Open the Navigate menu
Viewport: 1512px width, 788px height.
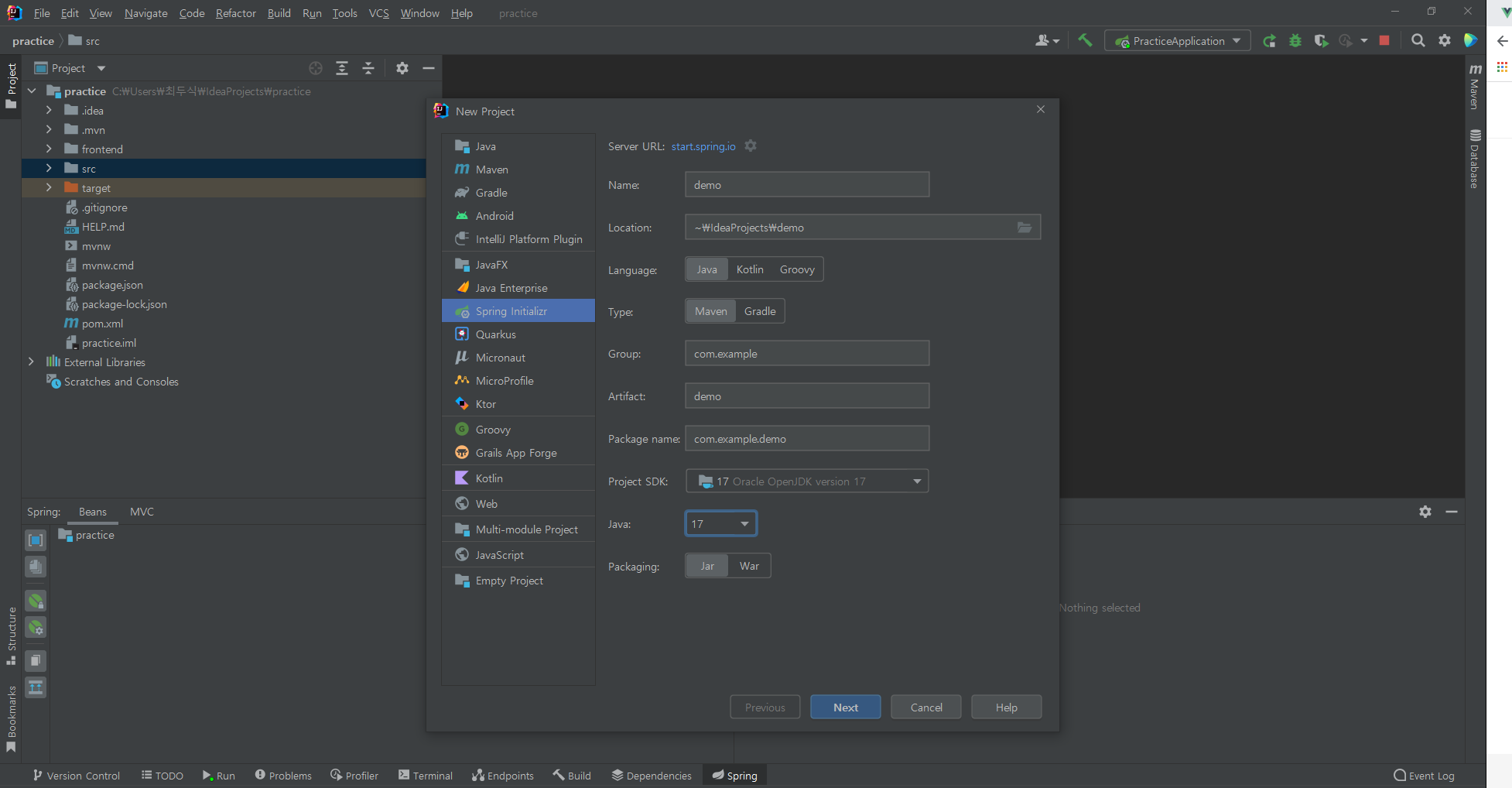(x=145, y=13)
